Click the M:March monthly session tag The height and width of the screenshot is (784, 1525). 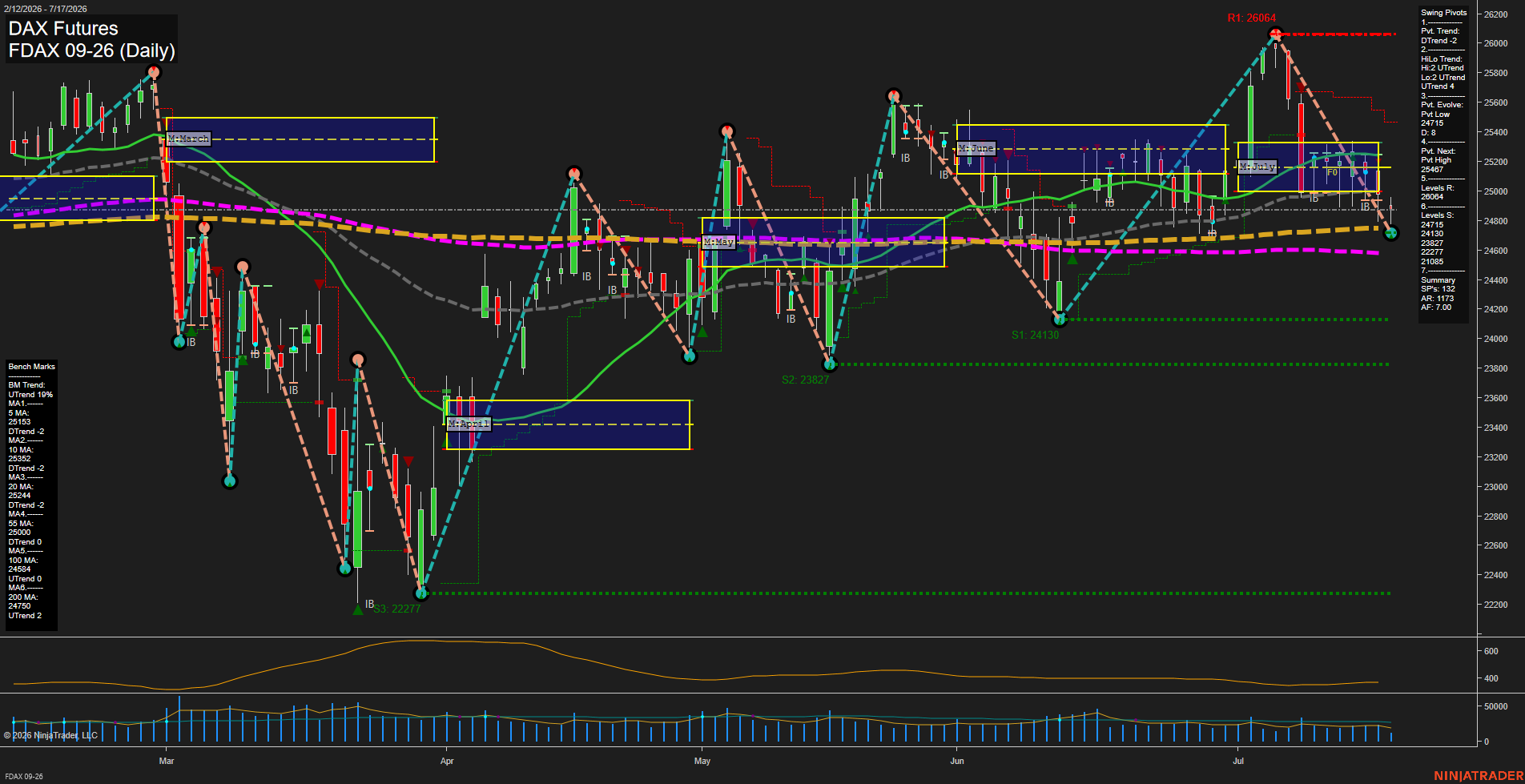[x=188, y=139]
